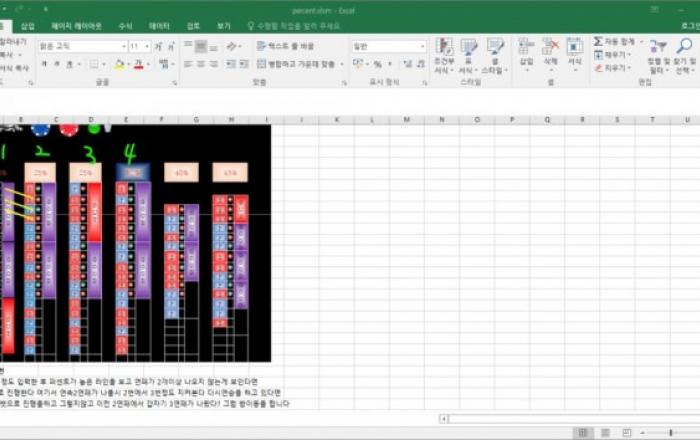Click AutoSum (자동 합계) button

[614, 42]
